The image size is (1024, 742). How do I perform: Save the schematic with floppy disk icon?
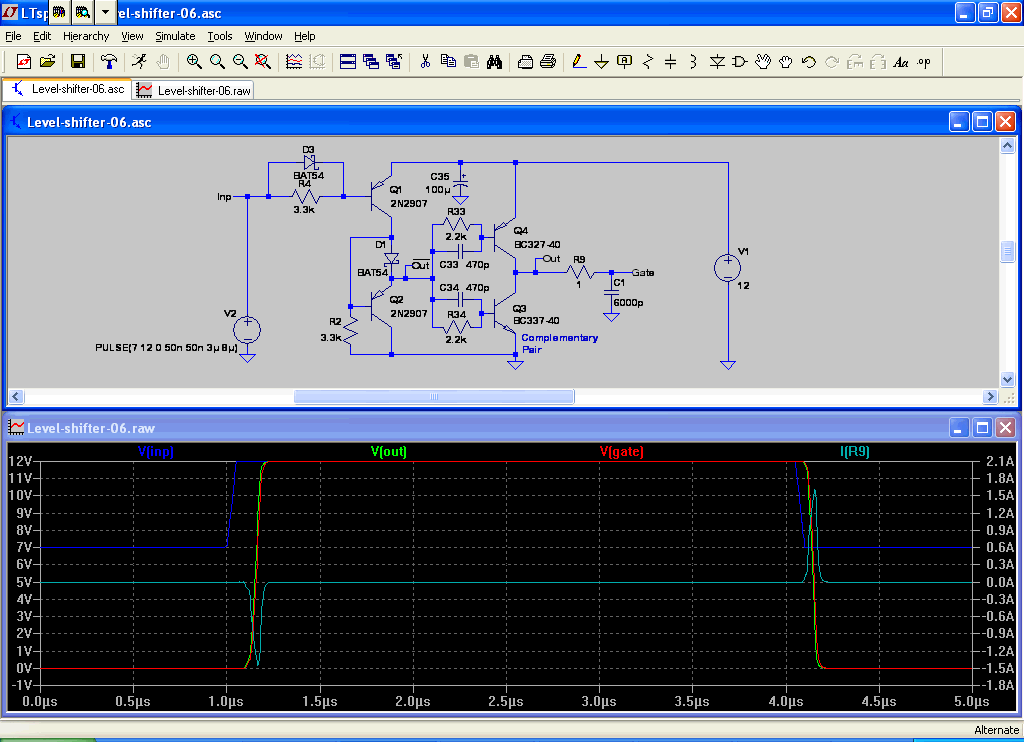(x=77, y=61)
